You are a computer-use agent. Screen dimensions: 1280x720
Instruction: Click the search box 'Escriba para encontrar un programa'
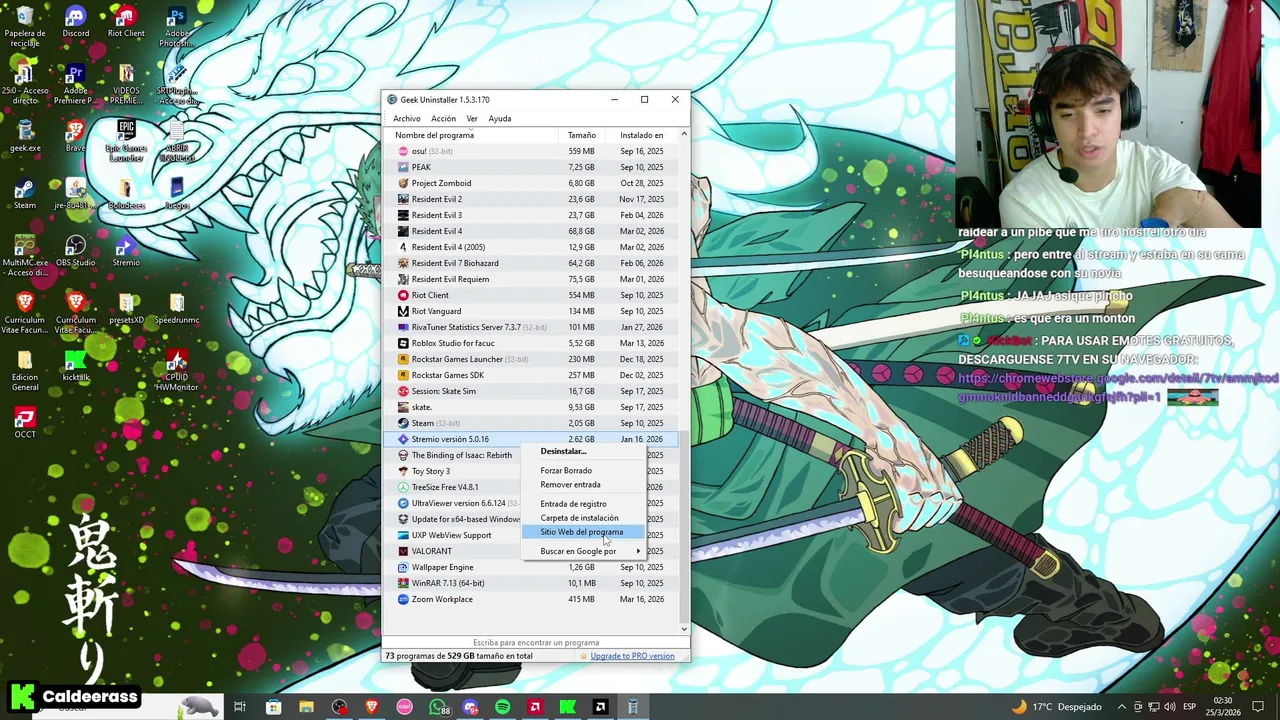pyautogui.click(x=536, y=643)
